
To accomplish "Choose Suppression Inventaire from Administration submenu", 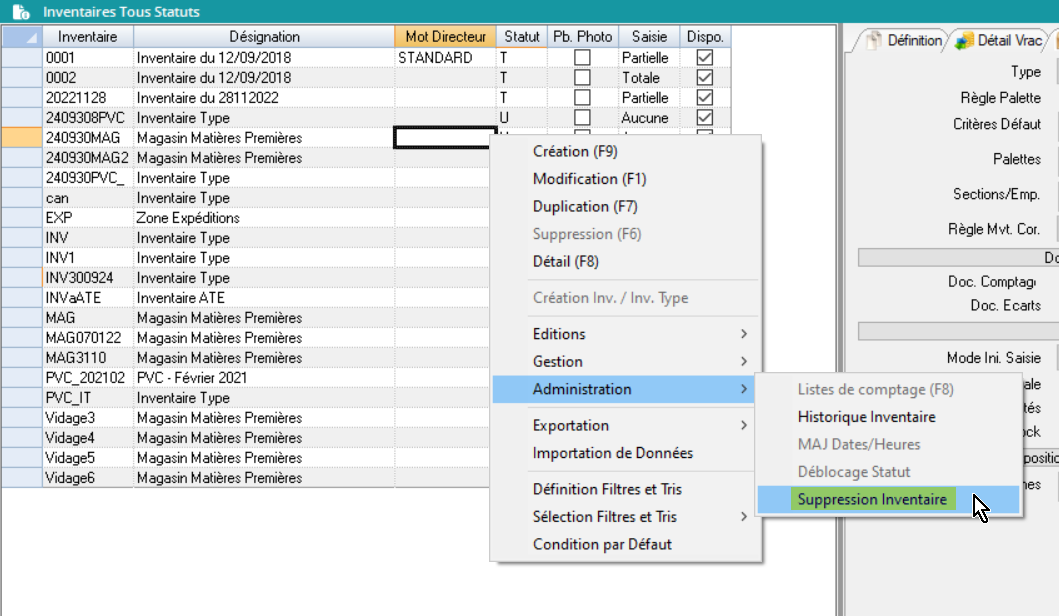I will pos(871,499).
